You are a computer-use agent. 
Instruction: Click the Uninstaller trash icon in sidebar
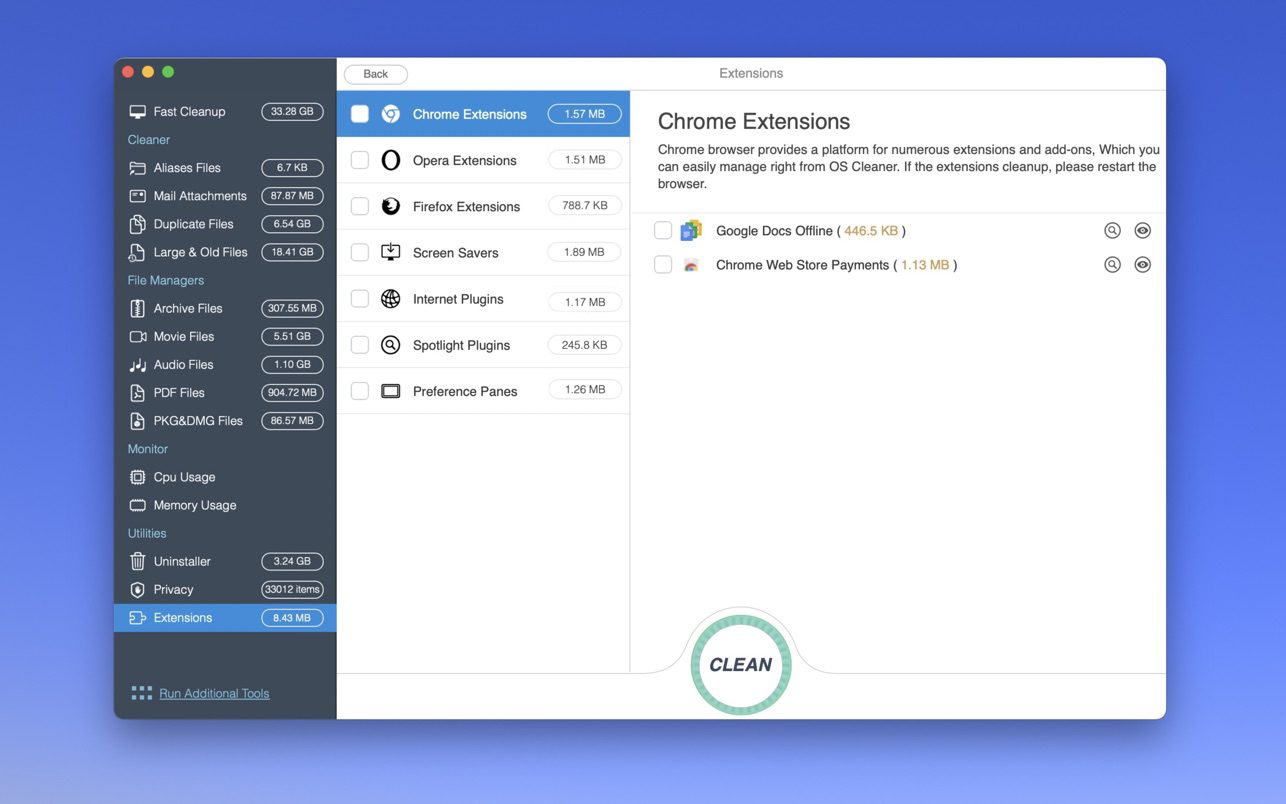coord(138,562)
